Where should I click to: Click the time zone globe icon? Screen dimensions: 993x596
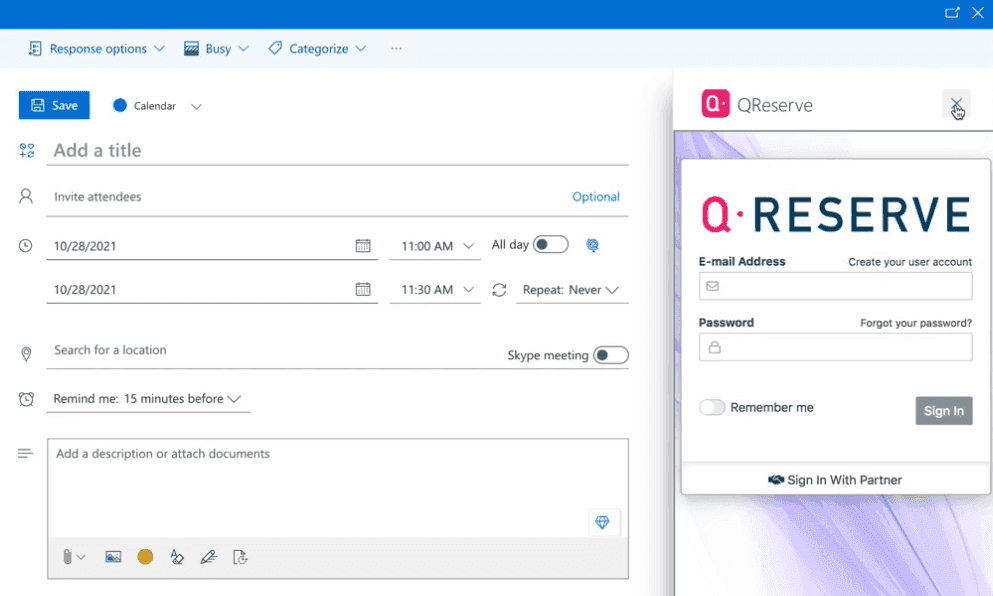tap(592, 244)
